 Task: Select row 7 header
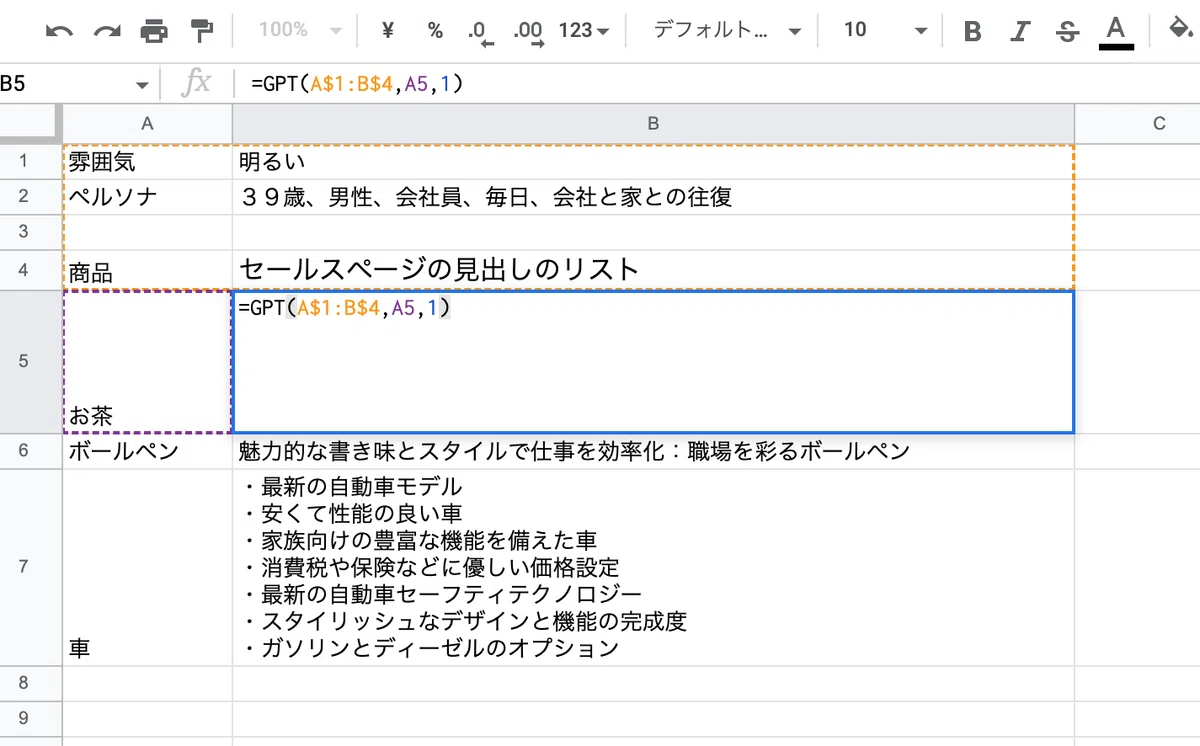click(x=30, y=567)
